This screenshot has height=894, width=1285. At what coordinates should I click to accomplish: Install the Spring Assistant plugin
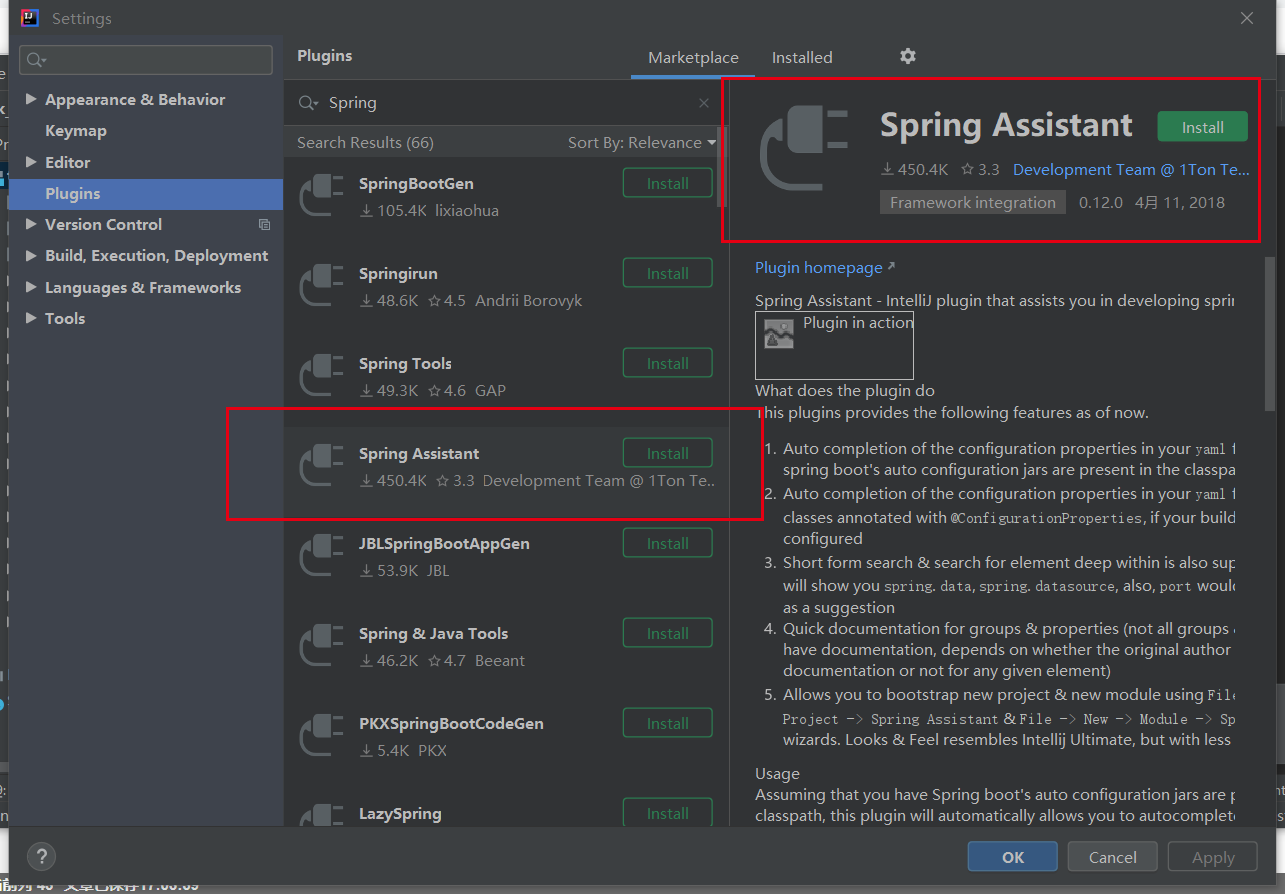1201,126
